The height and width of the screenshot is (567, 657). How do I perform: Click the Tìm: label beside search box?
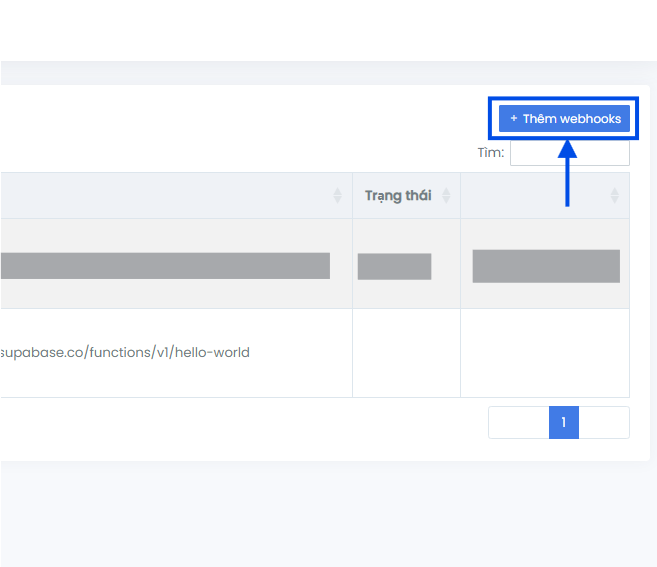pos(490,153)
